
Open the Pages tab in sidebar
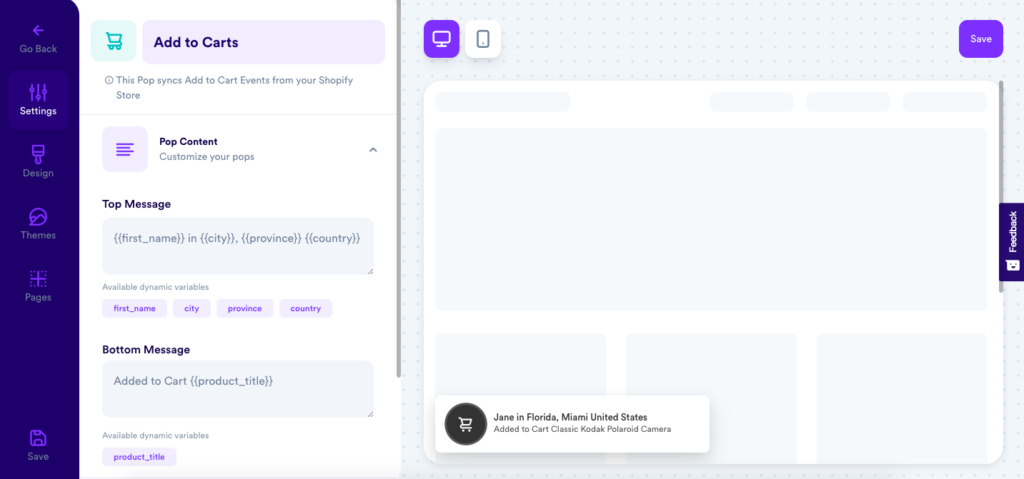(38, 286)
